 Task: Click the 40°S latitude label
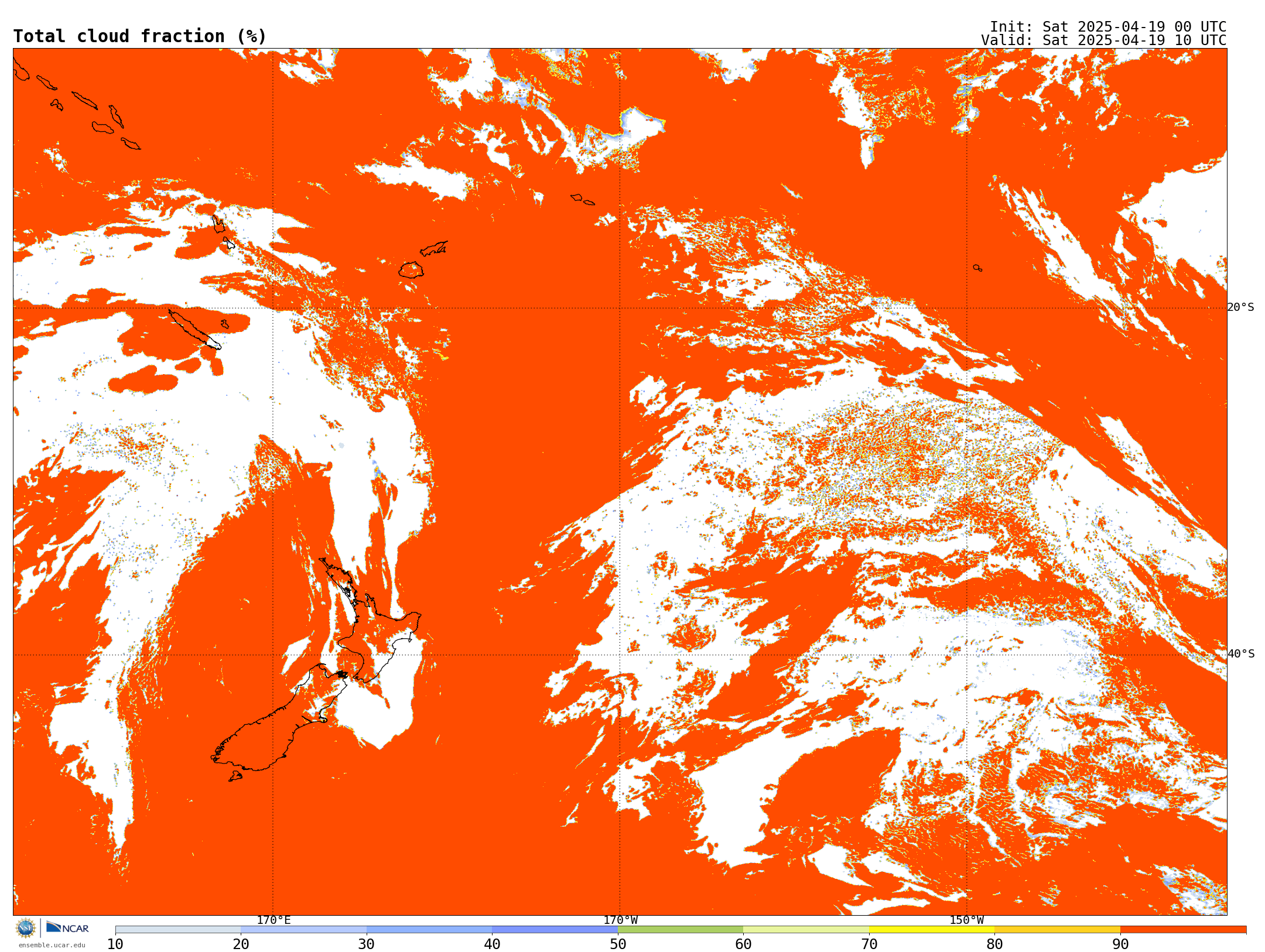(1241, 654)
